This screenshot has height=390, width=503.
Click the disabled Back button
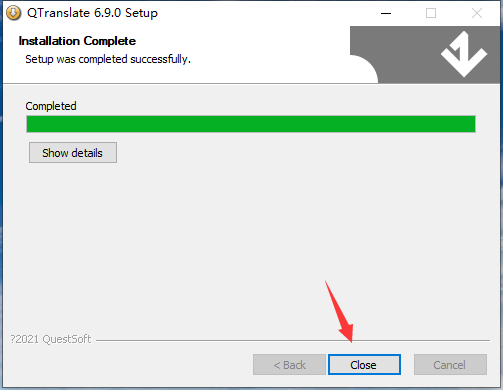(x=289, y=365)
